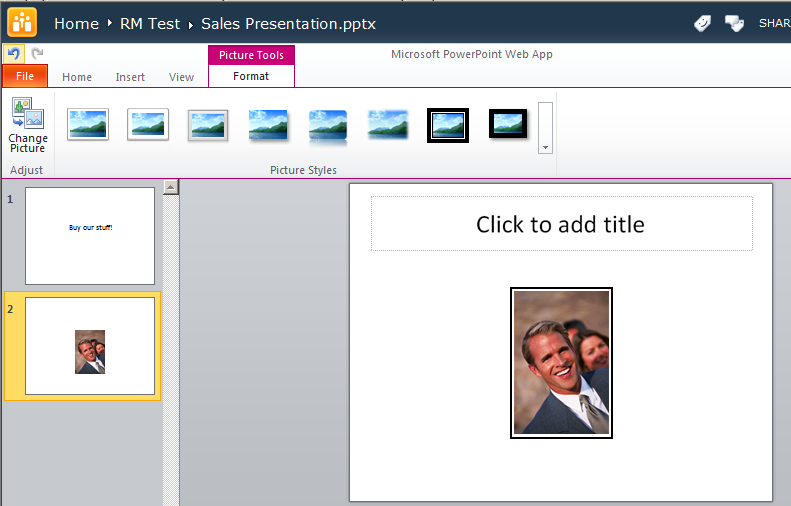Viewport: 791px width, 506px height.
Task: Select the Format tab
Action: (x=251, y=76)
